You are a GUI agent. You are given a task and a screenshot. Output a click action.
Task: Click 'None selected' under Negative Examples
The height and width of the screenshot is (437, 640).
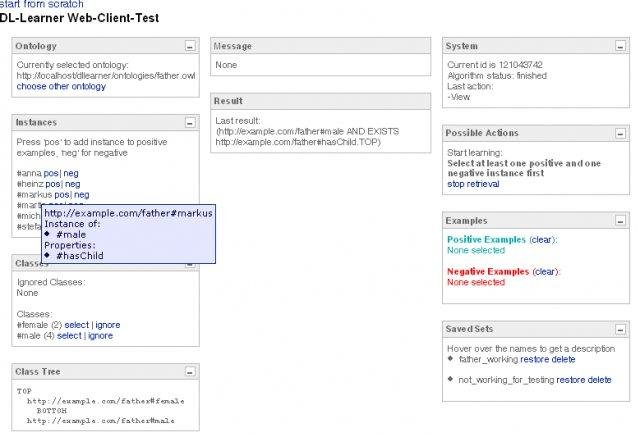pos(476,282)
